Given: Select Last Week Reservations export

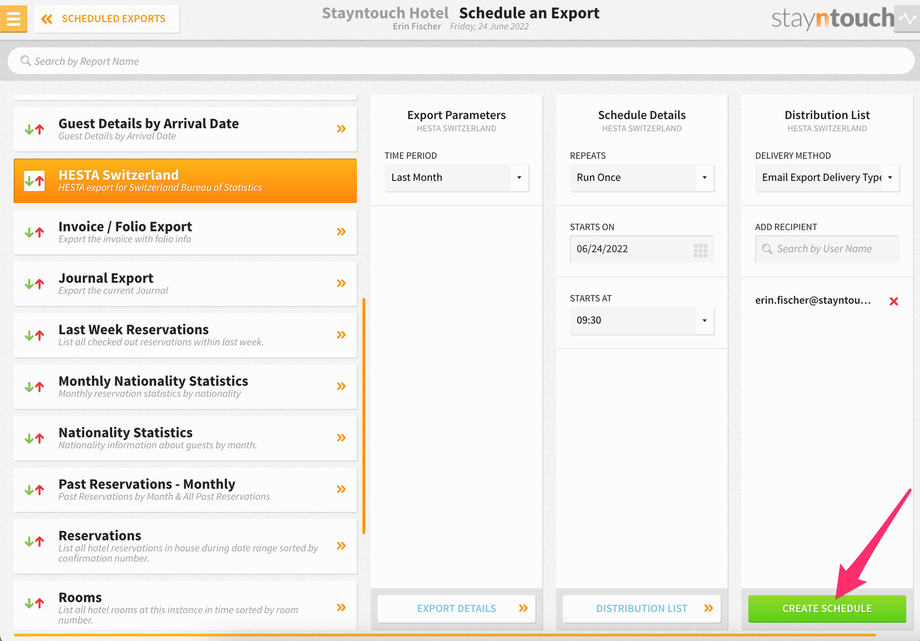Looking at the screenshot, I should (x=185, y=335).
